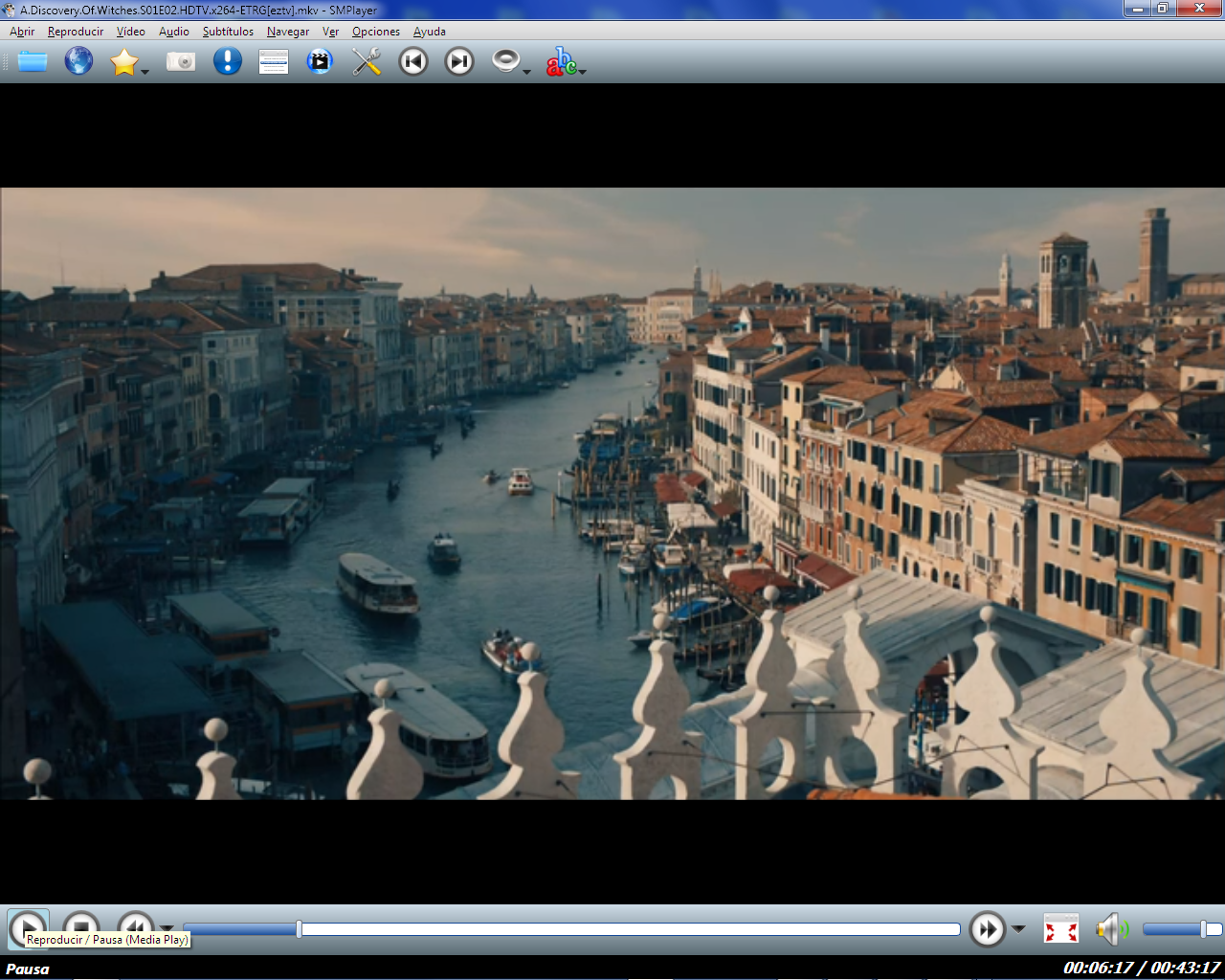This screenshot has height=980, width=1225.
Task: Click the film clapperboard toolbar icon
Action: point(320,62)
